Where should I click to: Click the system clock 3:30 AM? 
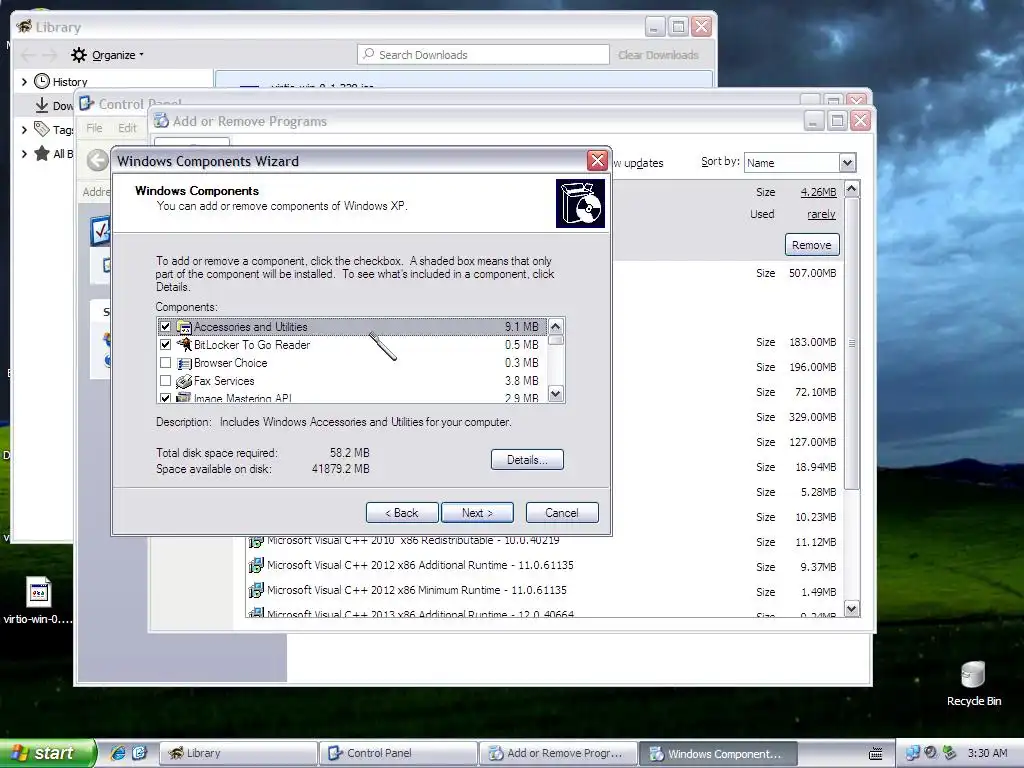click(x=987, y=753)
